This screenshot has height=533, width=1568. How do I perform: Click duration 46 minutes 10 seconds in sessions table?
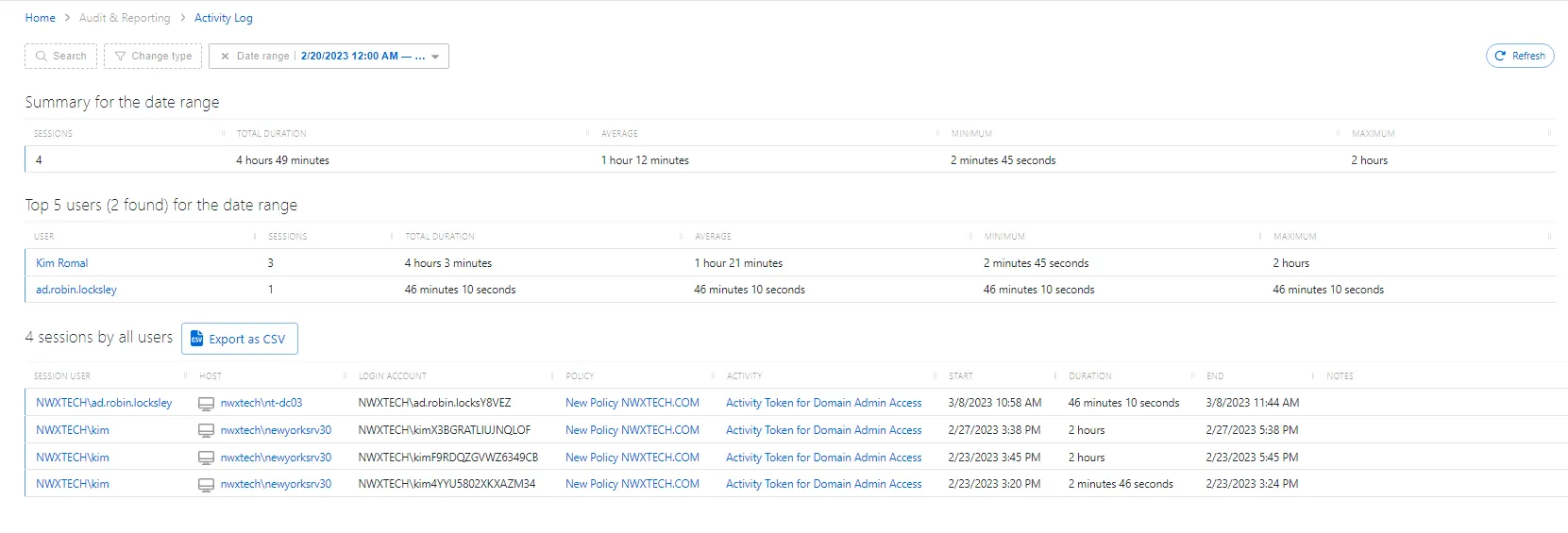1123,403
